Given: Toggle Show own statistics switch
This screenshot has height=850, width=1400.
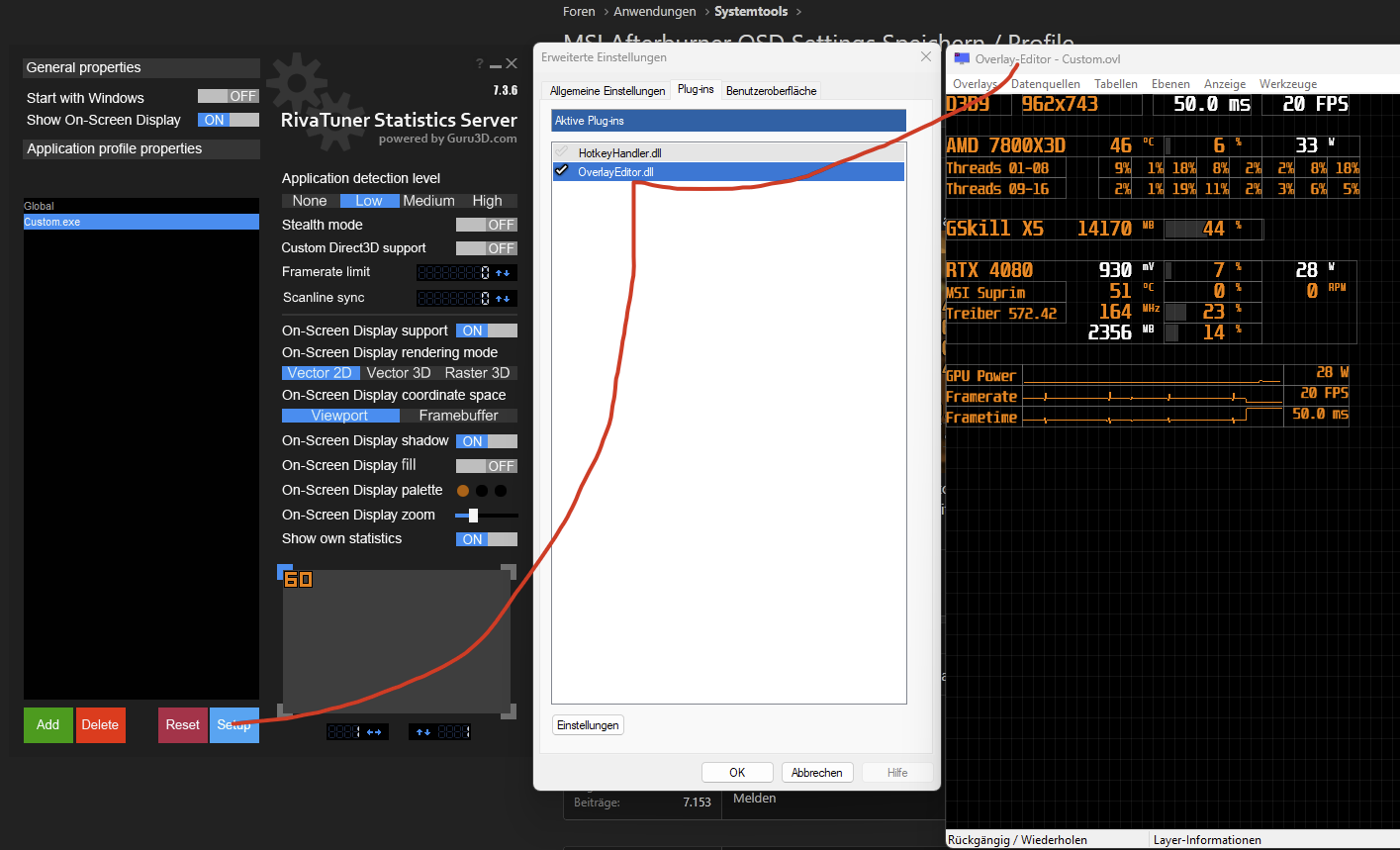Looking at the screenshot, I should 487,539.
